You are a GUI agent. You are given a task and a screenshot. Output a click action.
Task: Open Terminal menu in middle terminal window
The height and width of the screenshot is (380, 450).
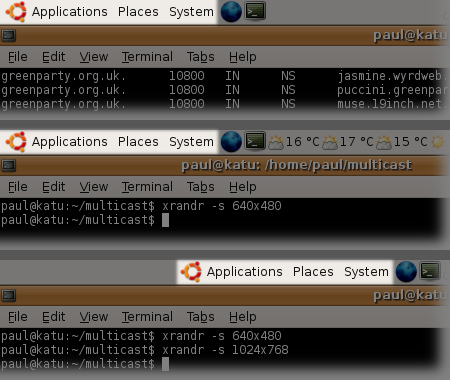[x=147, y=187]
